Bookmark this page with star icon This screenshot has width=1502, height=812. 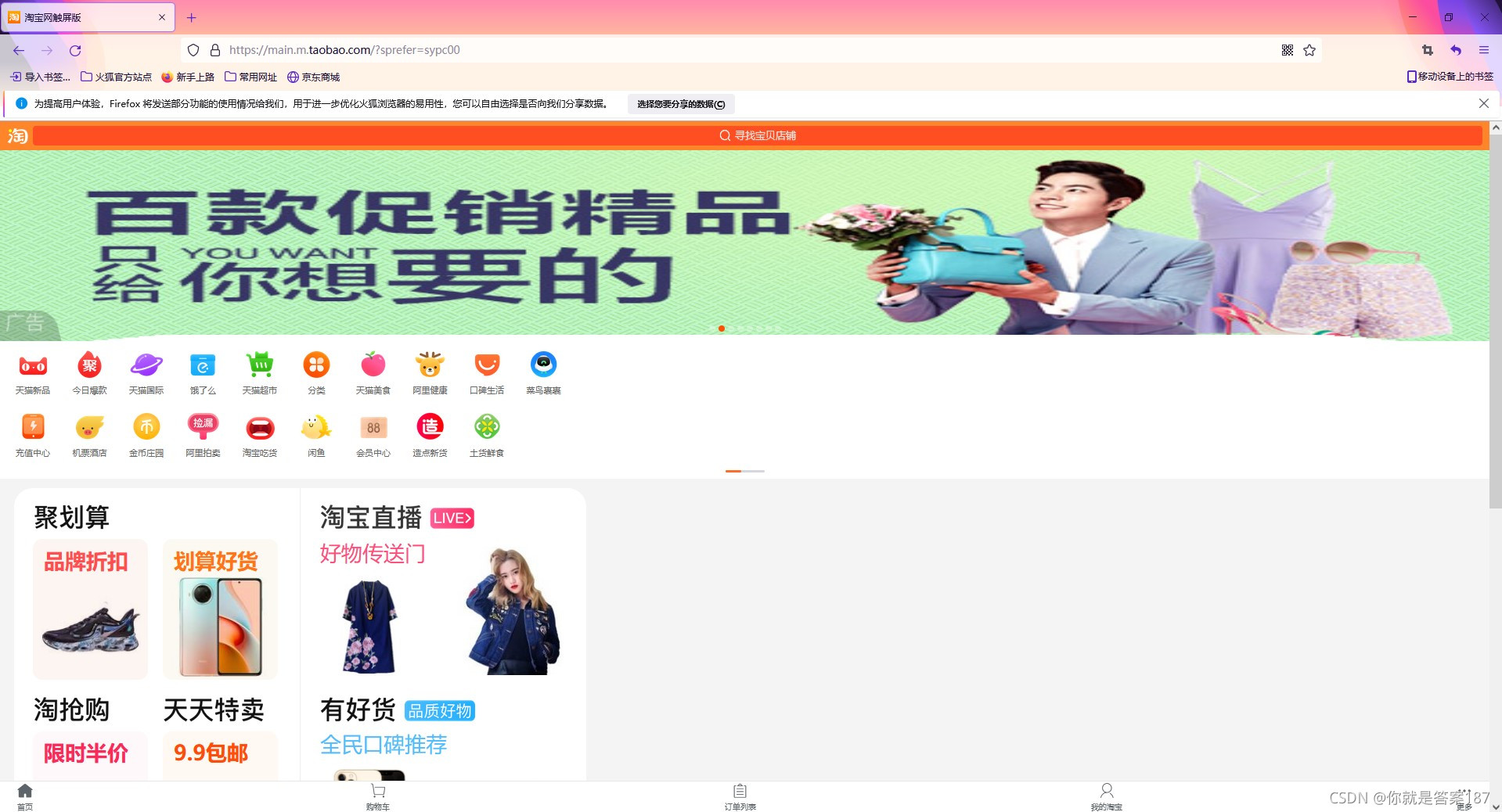point(1309,50)
